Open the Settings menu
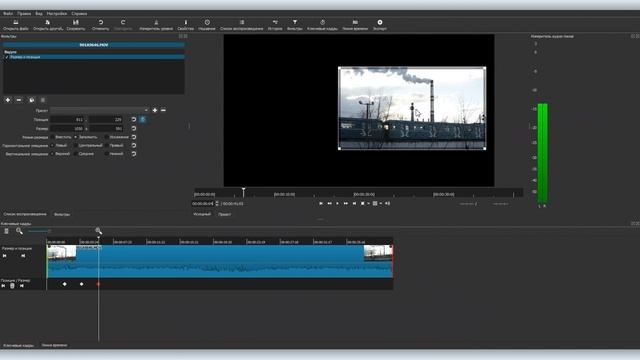This screenshot has height=360, width=640. [x=57, y=13]
